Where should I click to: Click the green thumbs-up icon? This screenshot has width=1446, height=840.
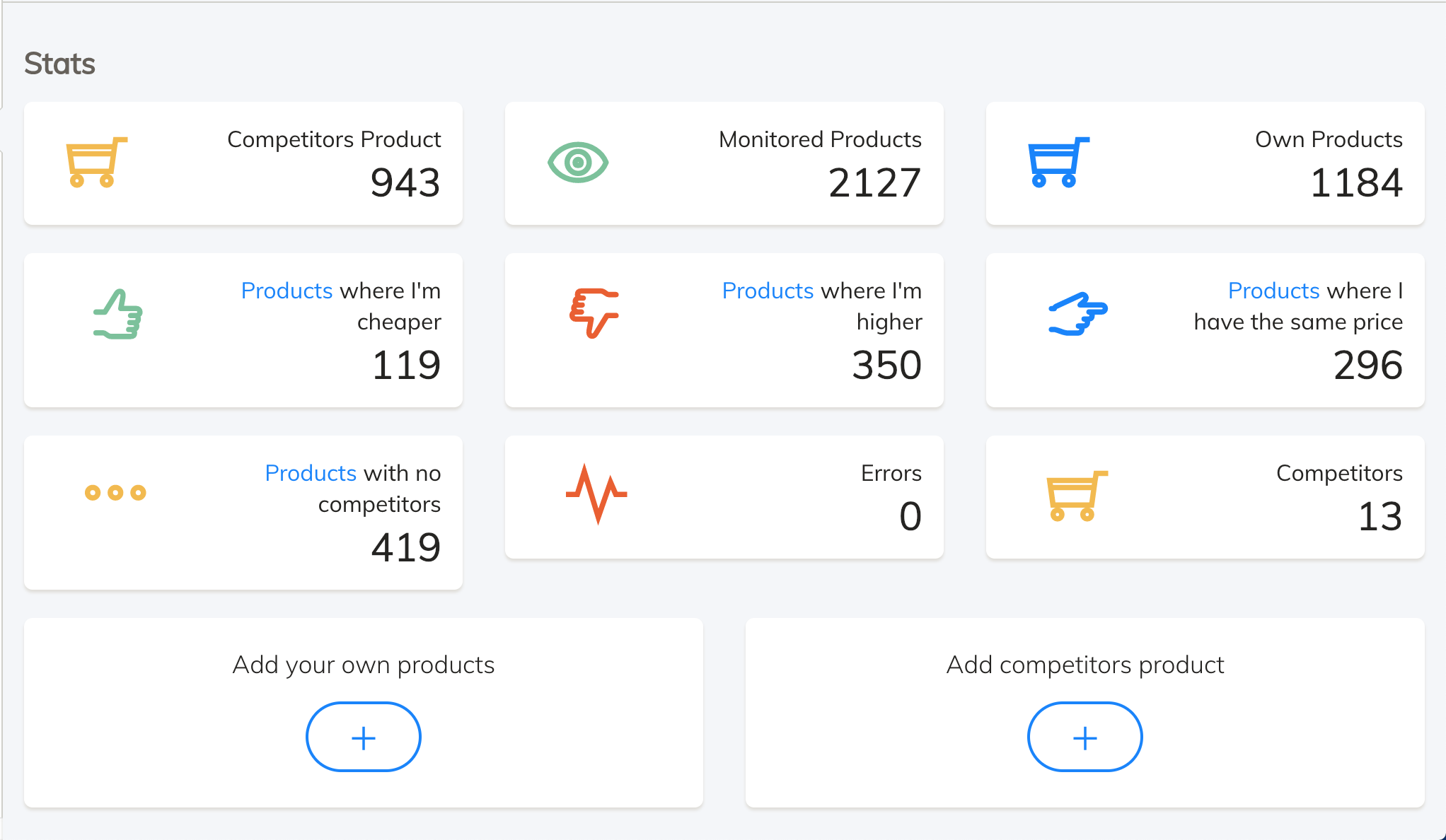[117, 313]
